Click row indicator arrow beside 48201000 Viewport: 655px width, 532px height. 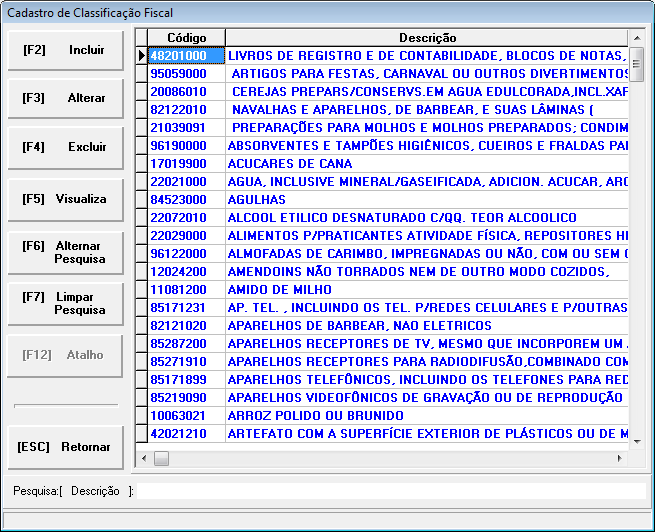[141, 55]
